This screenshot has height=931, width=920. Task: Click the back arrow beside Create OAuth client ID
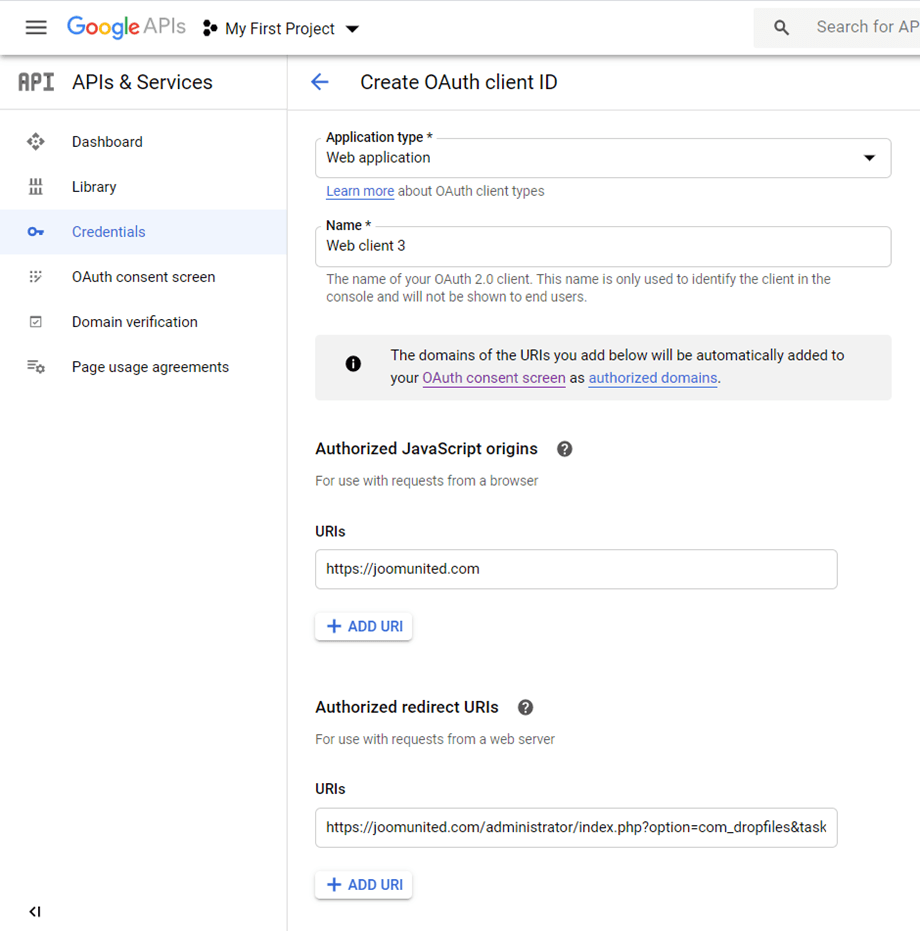pos(319,82)
